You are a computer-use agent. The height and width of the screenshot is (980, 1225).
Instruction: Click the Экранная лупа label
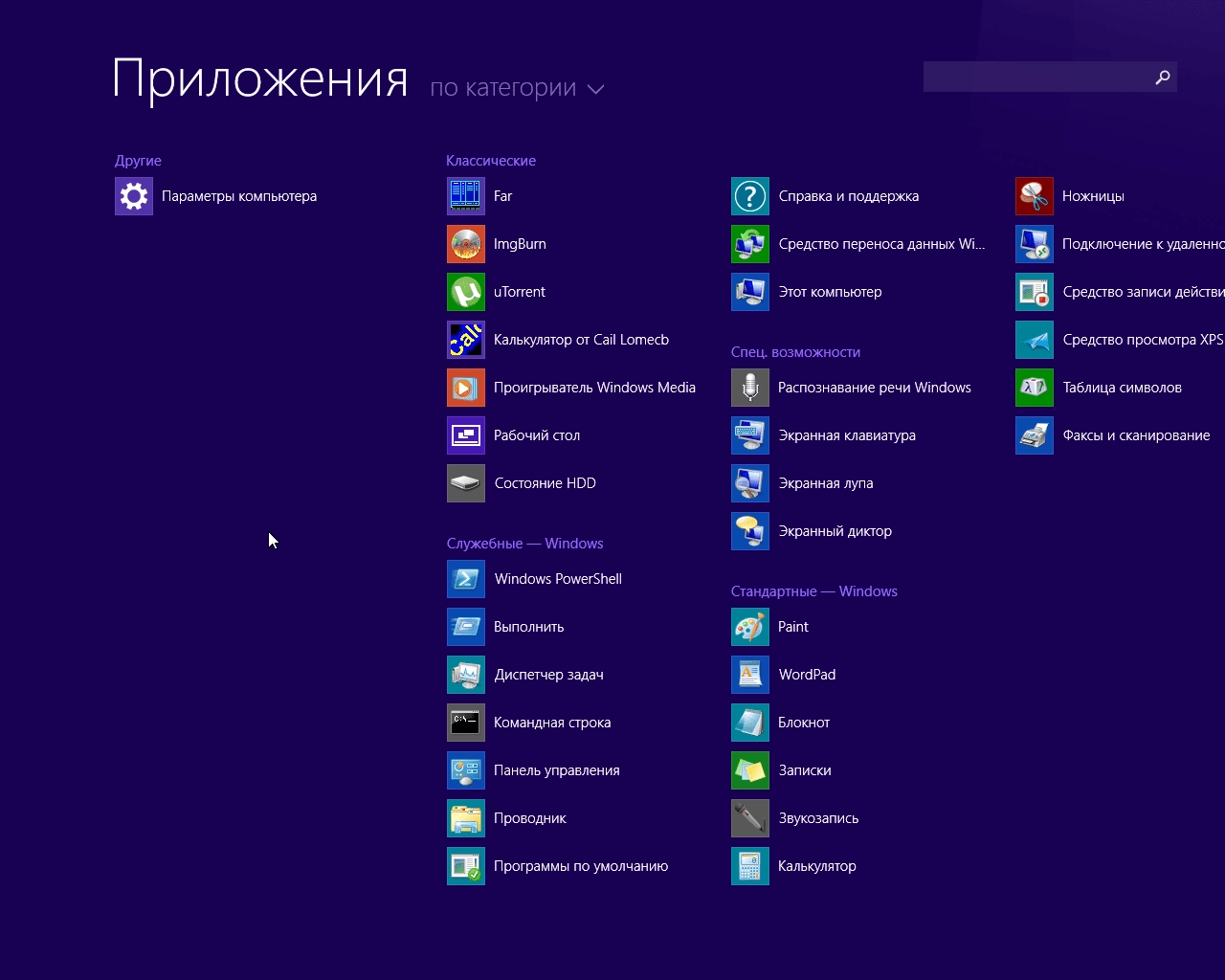(826, 483)
